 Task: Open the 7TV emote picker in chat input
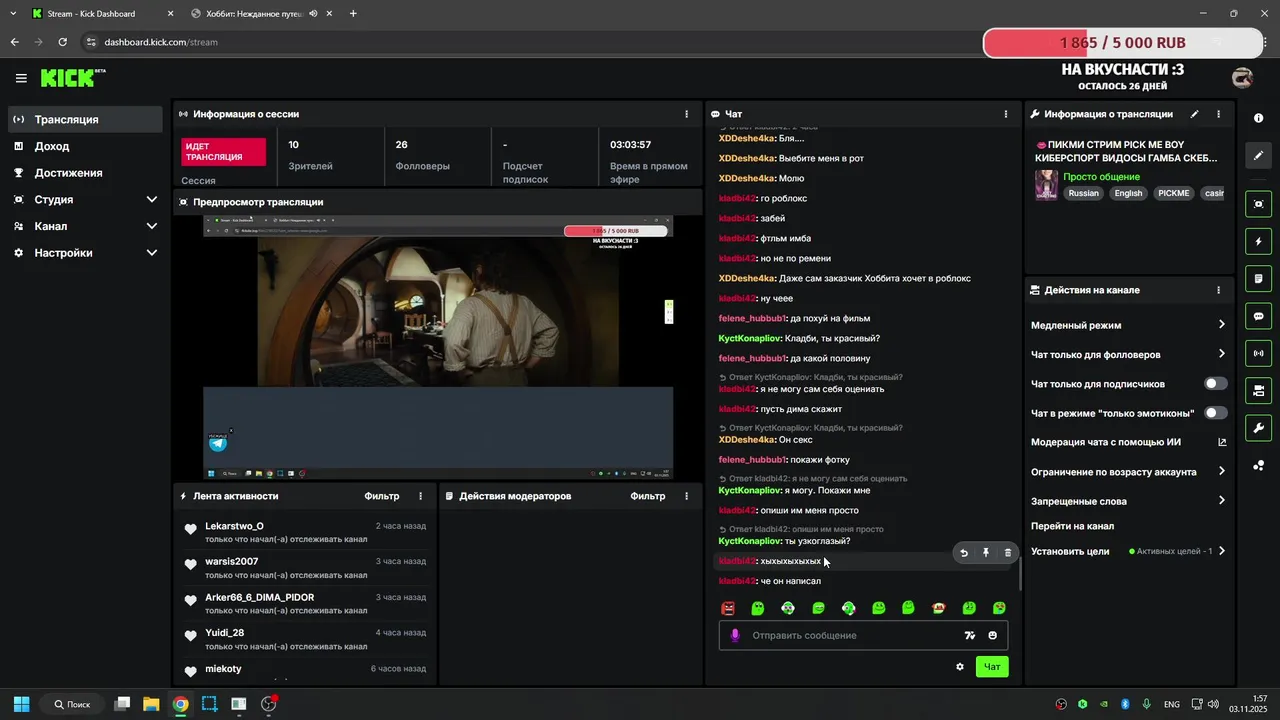pos(969,635)
